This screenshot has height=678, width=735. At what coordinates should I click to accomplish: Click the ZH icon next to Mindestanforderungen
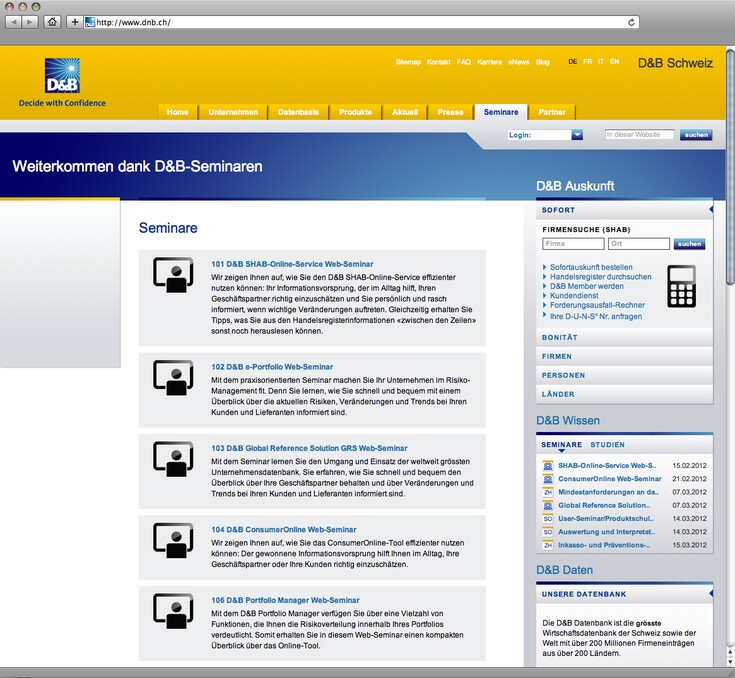point(548,492)
